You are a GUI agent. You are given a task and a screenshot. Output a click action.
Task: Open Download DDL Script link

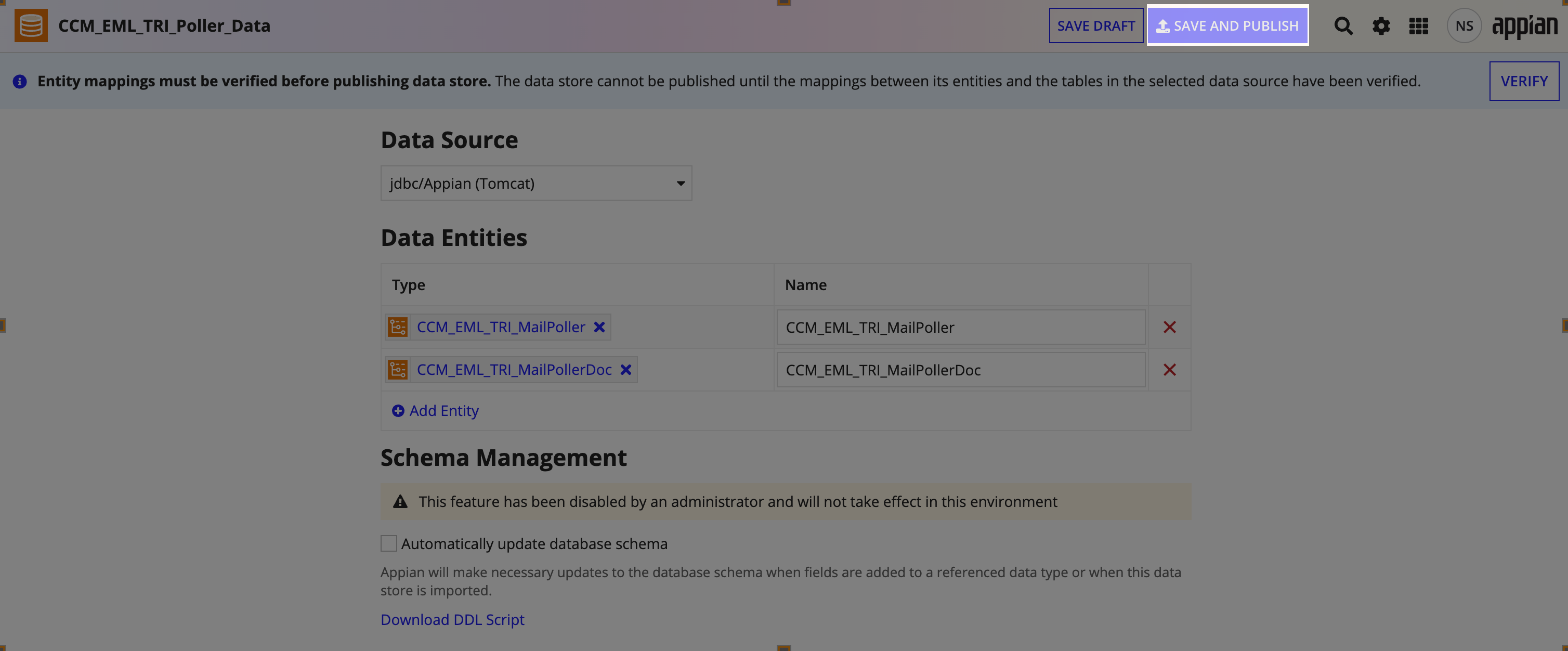pyautogui.click(x=452, y=619)
